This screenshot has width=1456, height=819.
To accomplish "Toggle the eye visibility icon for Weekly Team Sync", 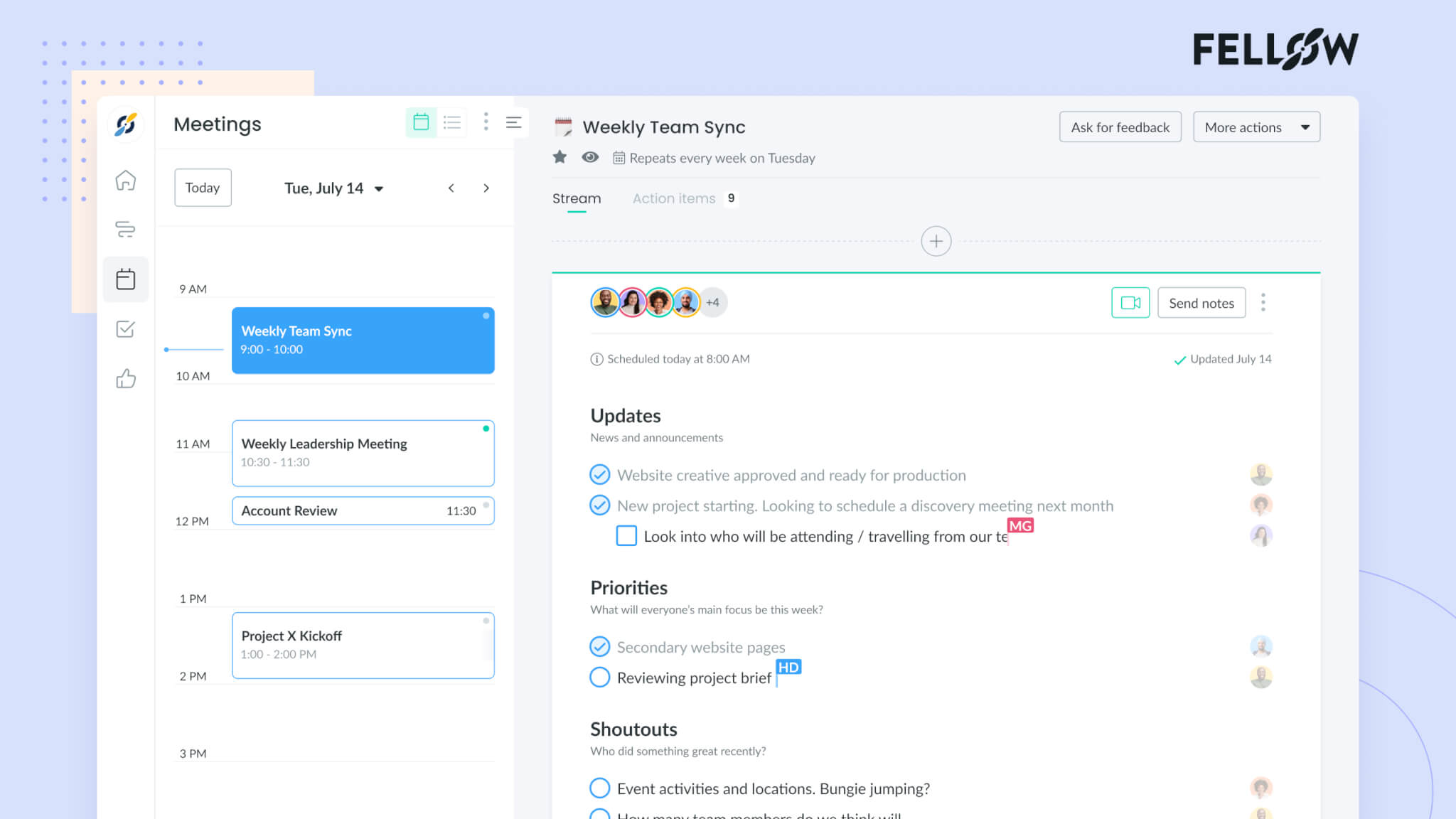I will 590,157.
